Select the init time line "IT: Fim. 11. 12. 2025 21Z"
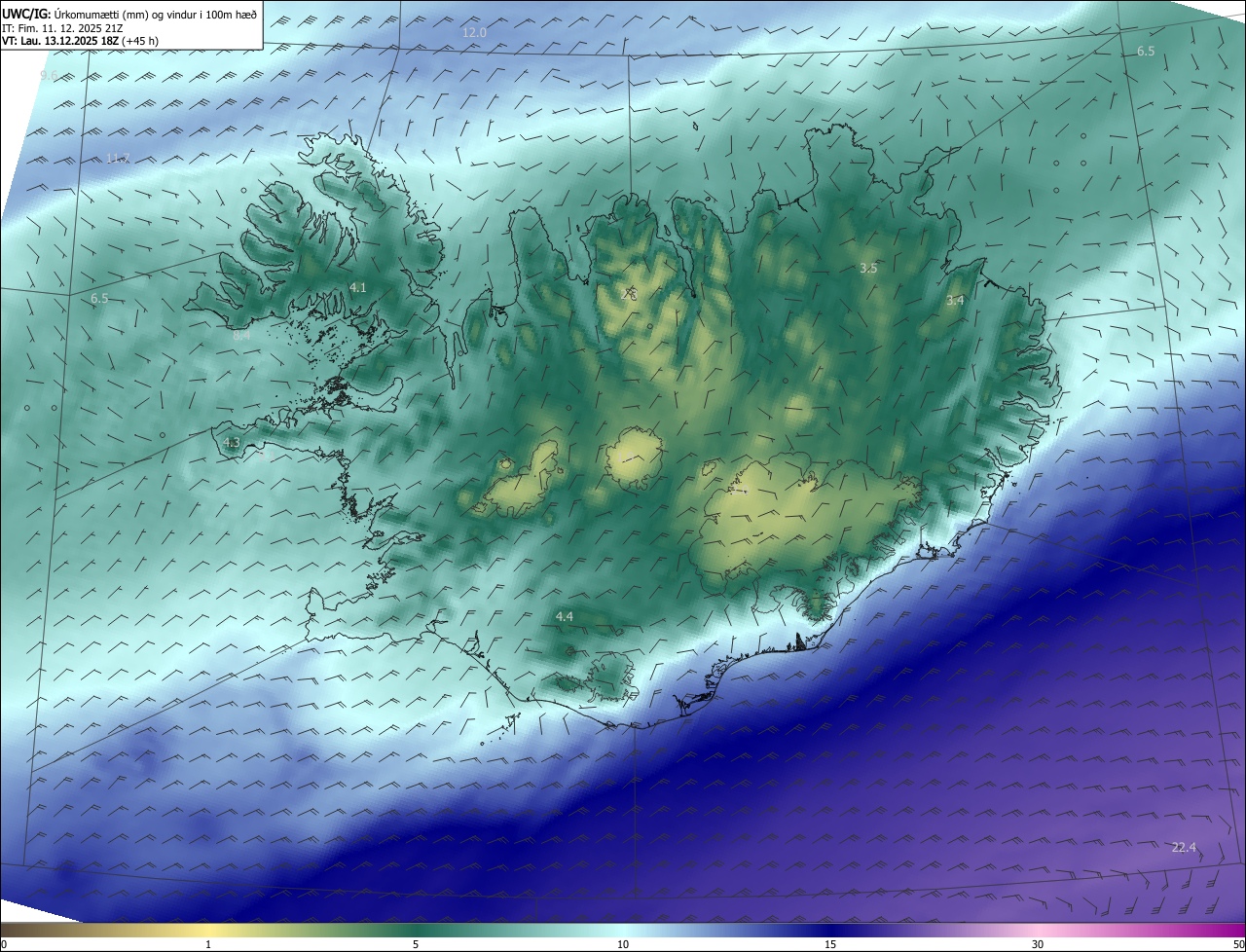The width and height of the screenshot is (1246, 952). [61, 27]
